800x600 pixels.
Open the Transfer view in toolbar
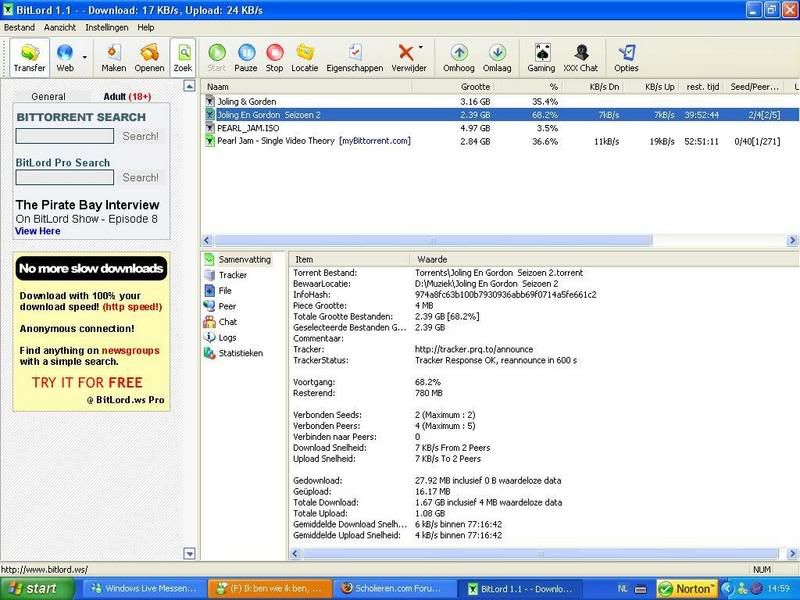click(30, 58)
